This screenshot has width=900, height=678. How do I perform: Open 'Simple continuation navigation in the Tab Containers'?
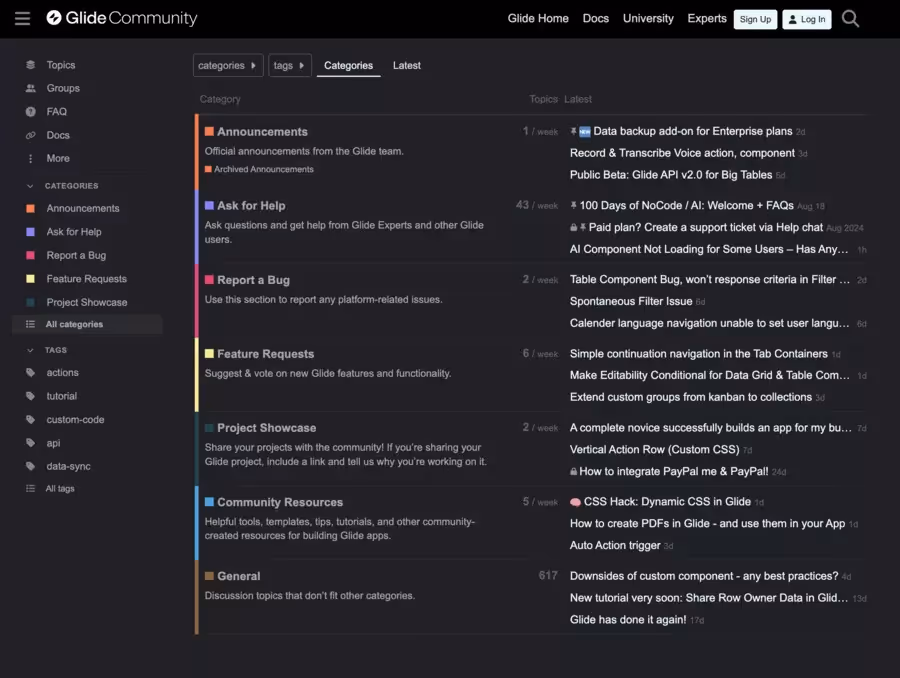tap(699, 354)
